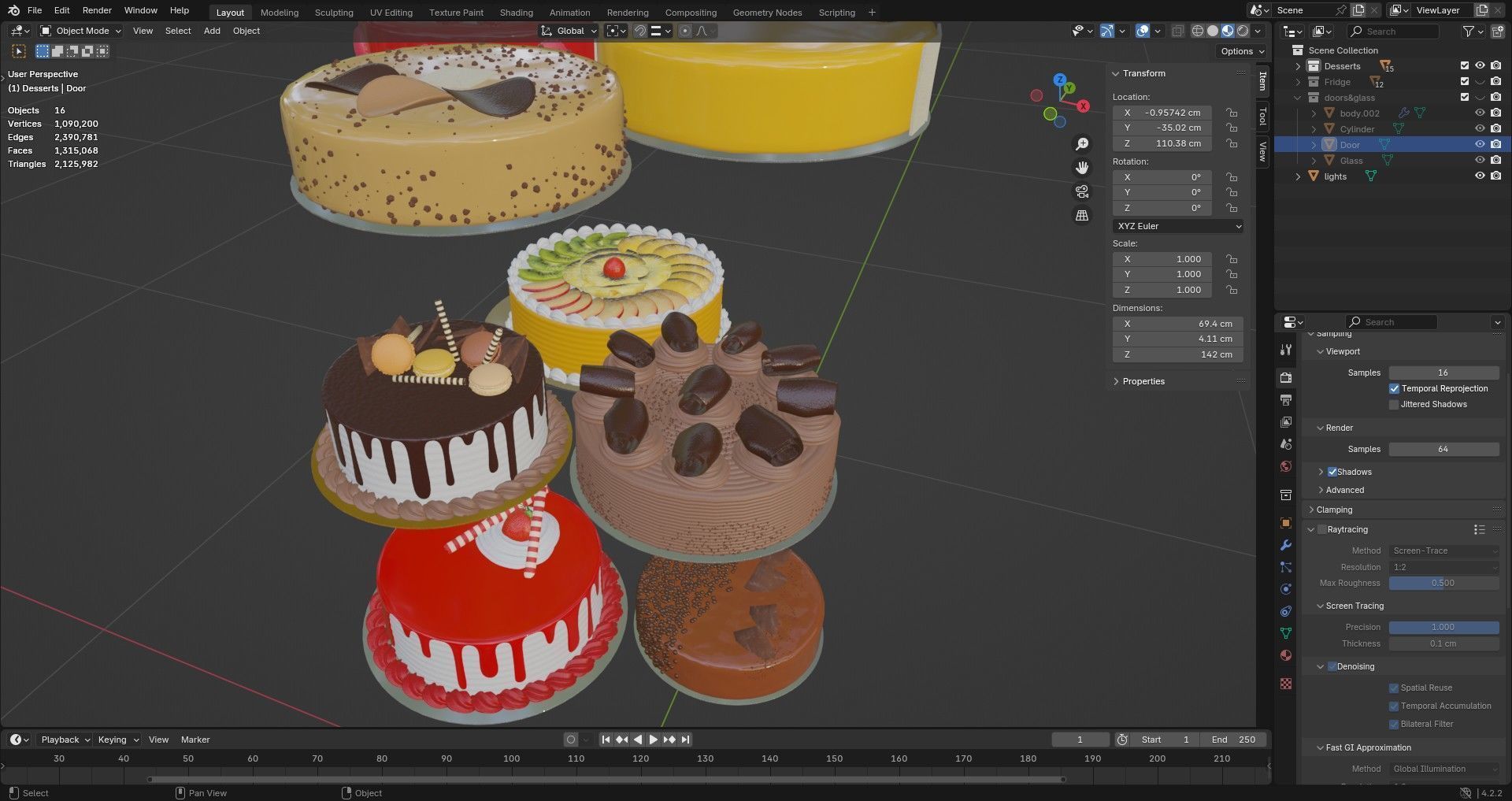
Task: Enable Jittered Shadows checkbox
Action: pyautogui.click(x=1394, y=405)
